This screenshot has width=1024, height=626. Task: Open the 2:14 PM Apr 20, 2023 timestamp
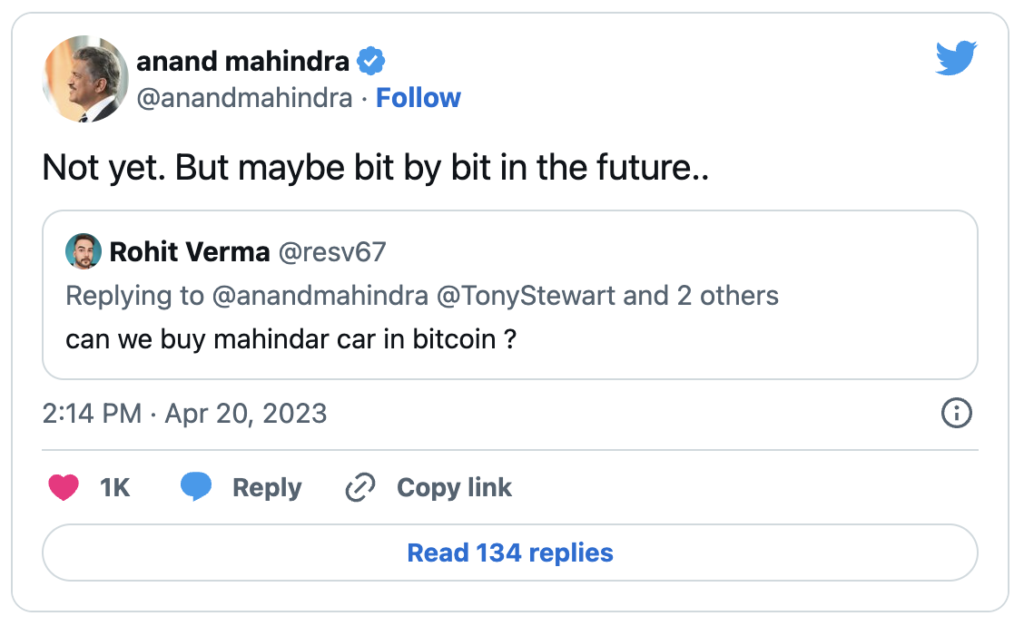(185, 413)
